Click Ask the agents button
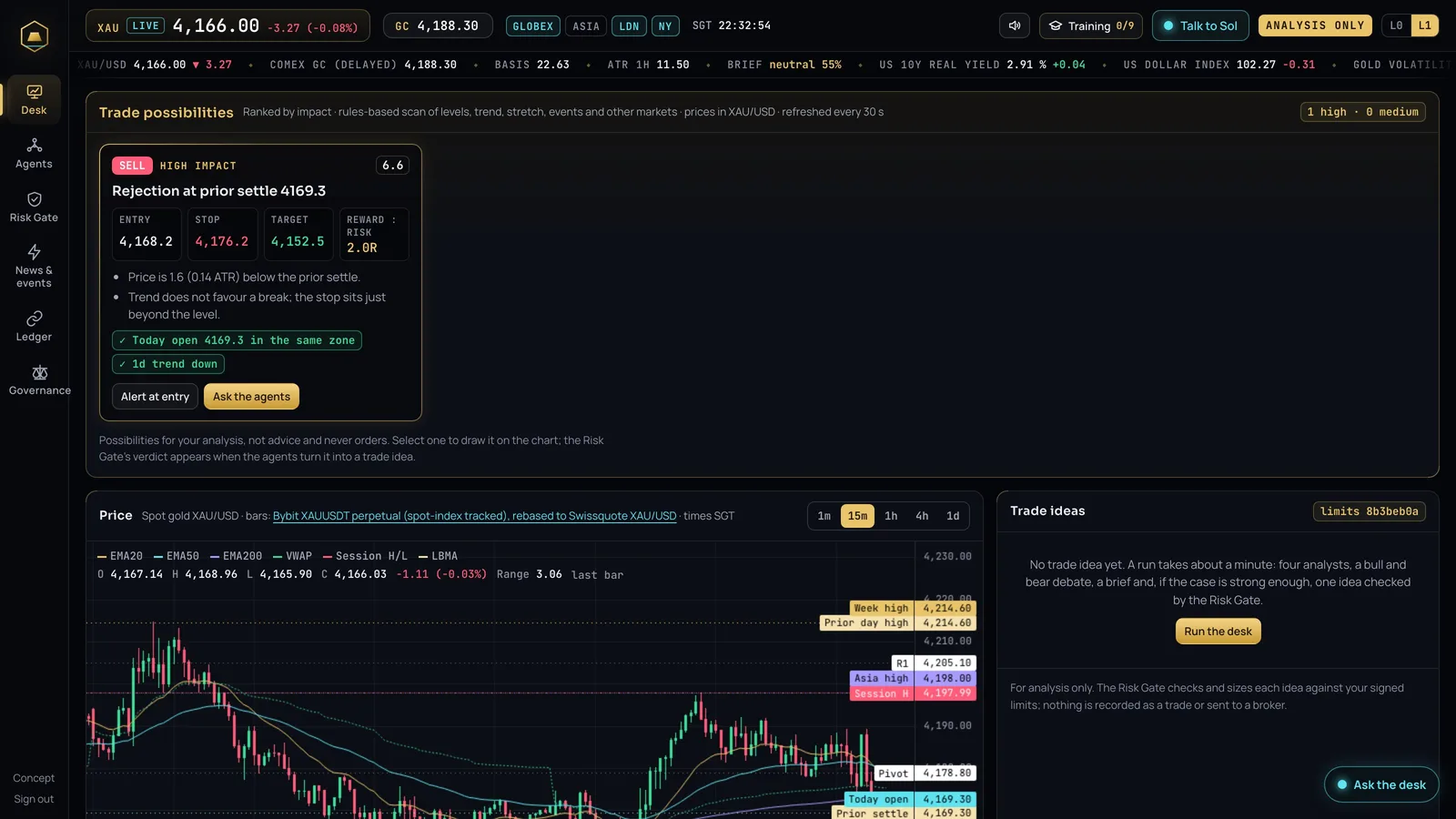 pos(251,397)
